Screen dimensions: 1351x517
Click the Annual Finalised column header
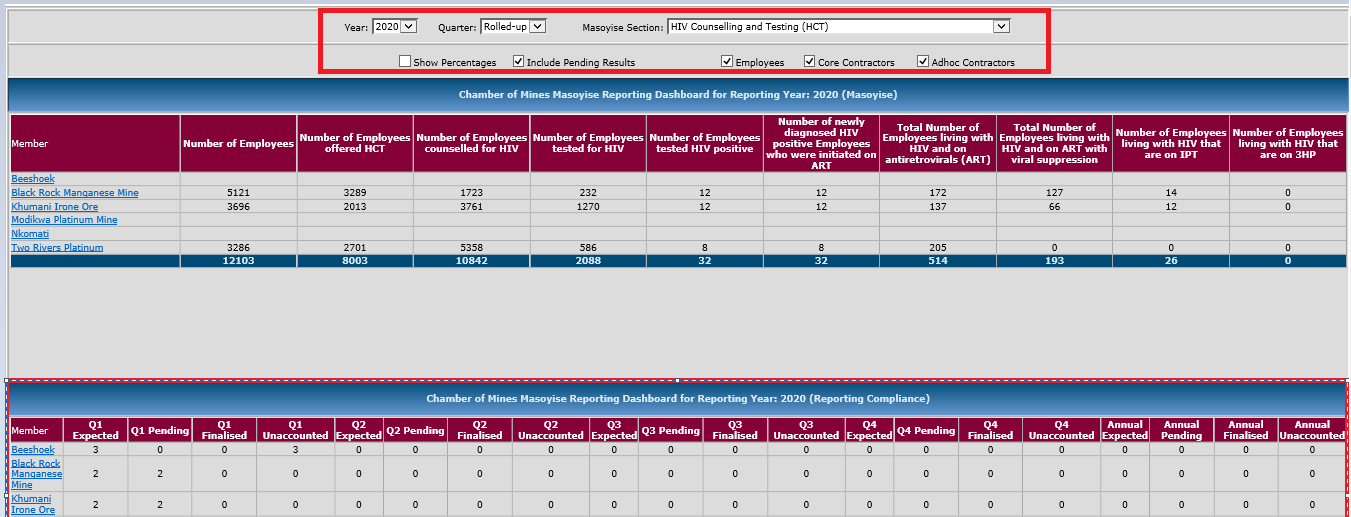coord(1245,430)
